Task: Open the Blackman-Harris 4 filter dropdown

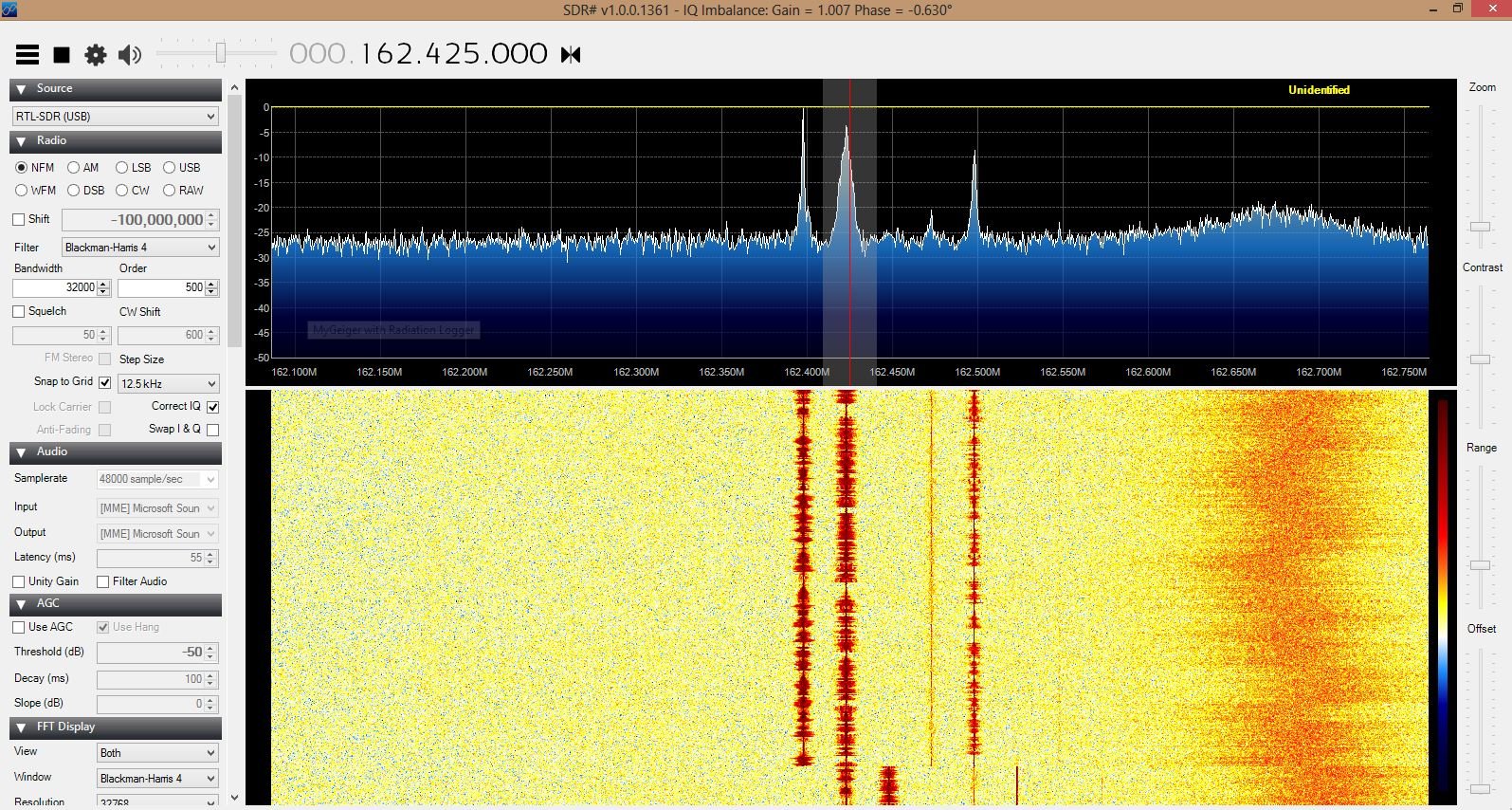Action: pos(140,248)
